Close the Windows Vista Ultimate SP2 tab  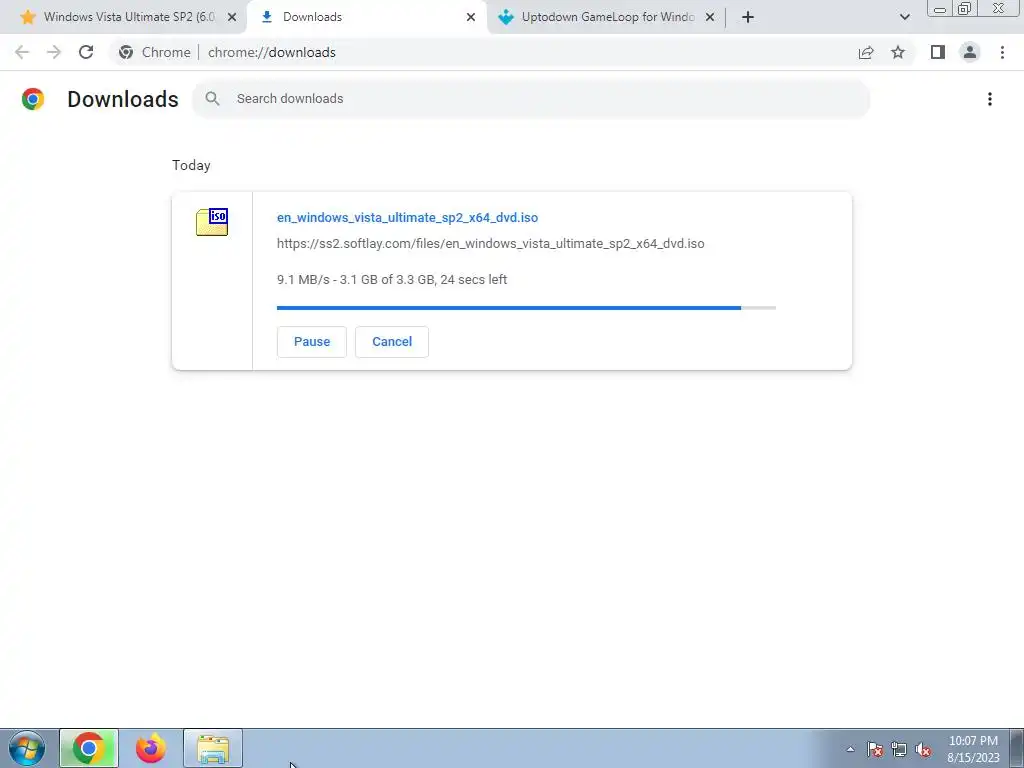232,17
